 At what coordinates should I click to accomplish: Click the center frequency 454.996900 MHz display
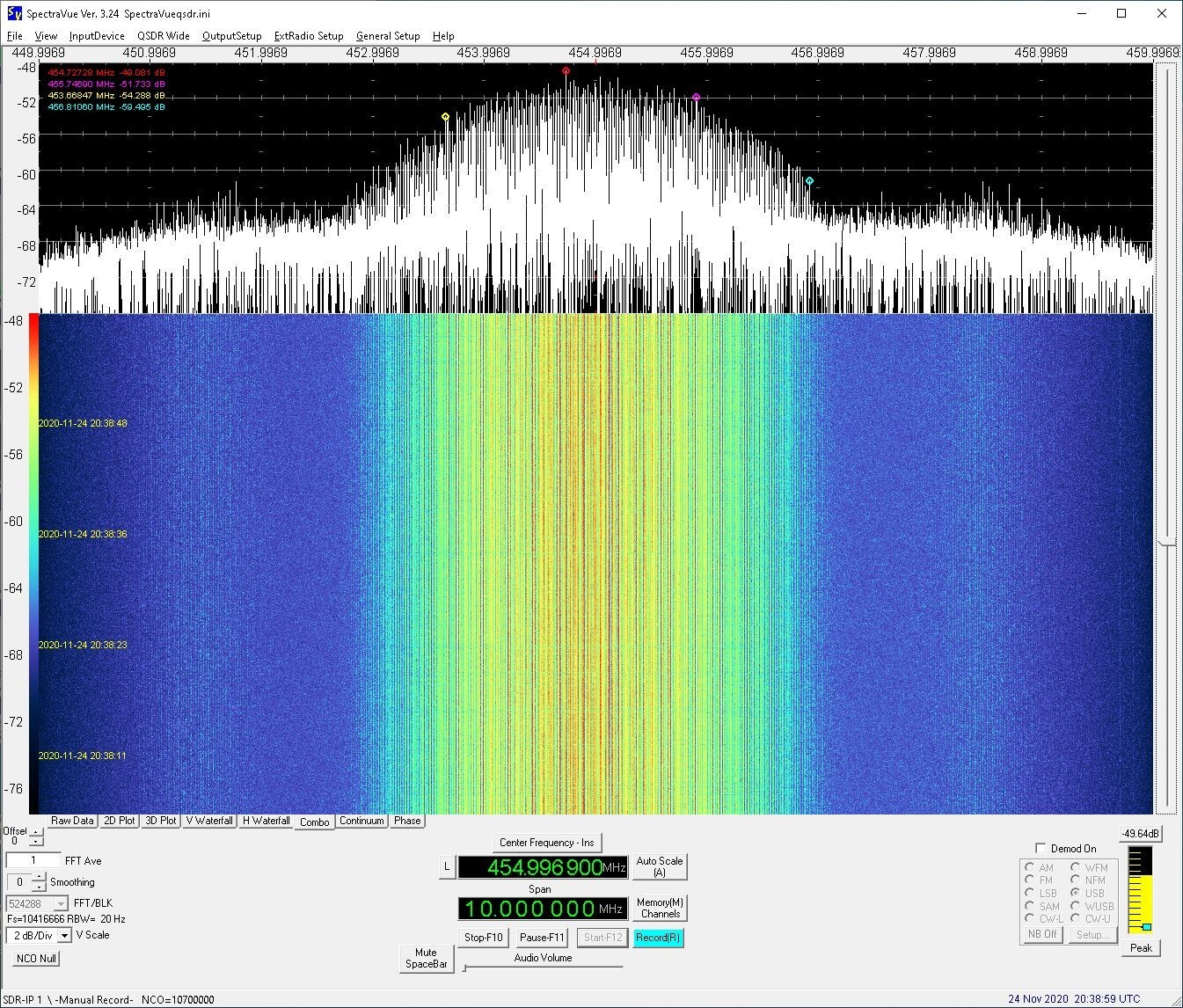[543, 867]
